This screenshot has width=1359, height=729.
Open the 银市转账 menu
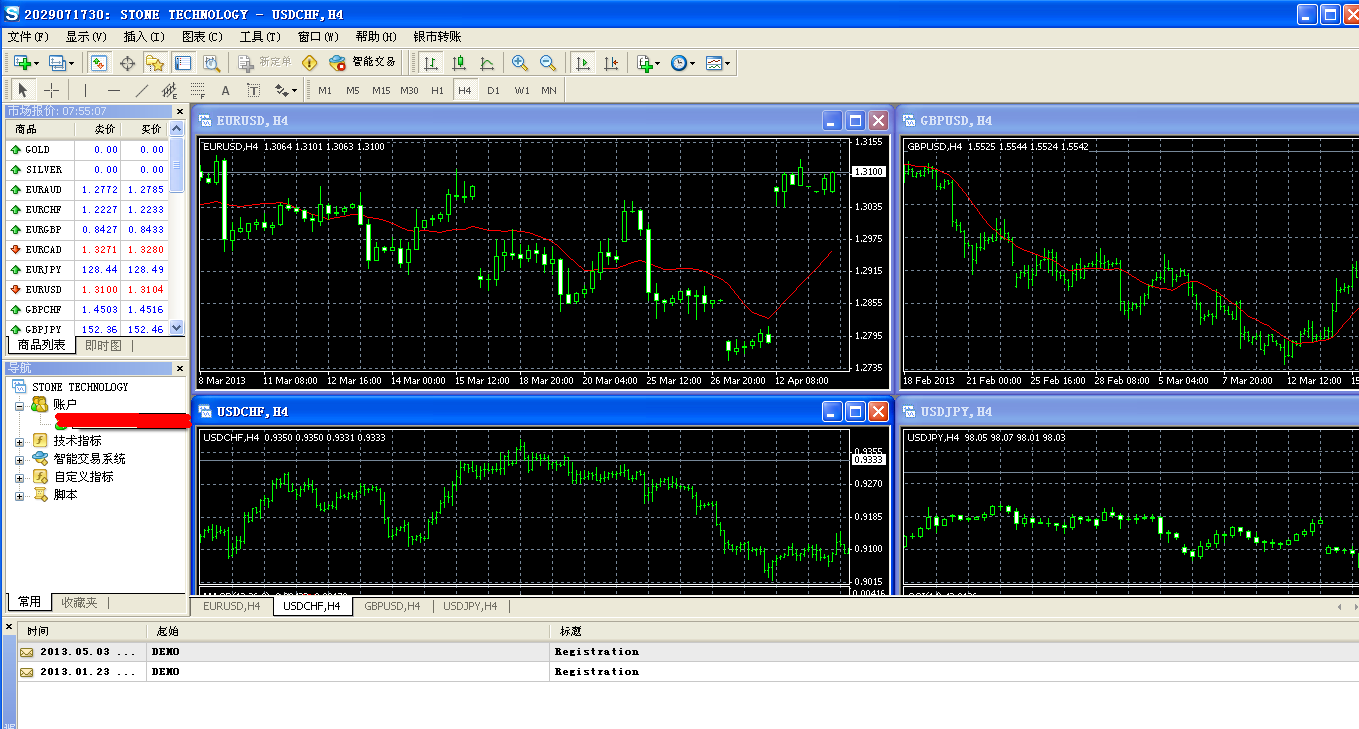tap(437, 36)
